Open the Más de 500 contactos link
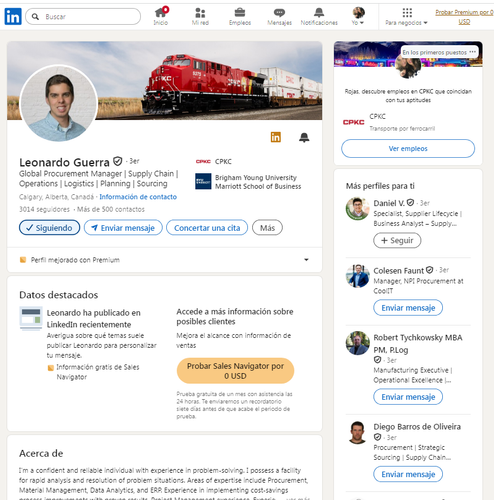The width and height of the screenshot is (494, 500). coord(111,209)
